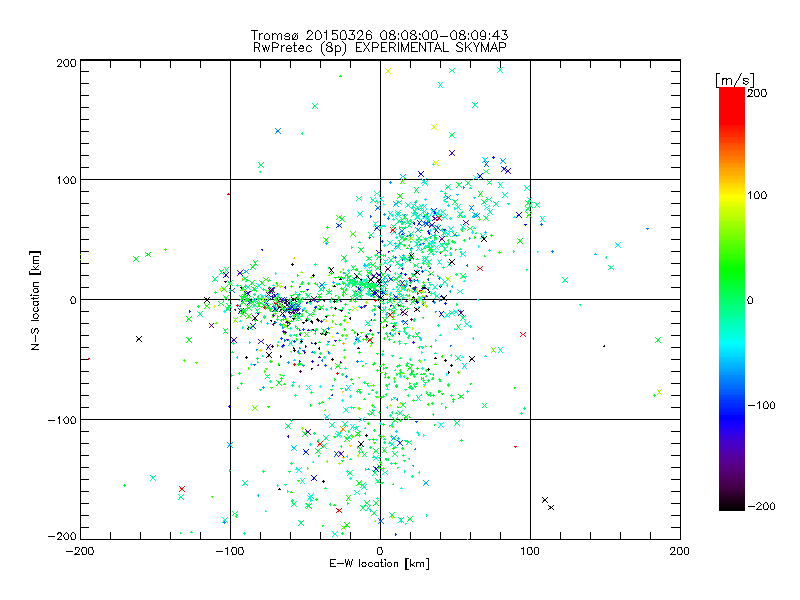Click the colorbar's black bottom near -200

[x=732, y=503]
